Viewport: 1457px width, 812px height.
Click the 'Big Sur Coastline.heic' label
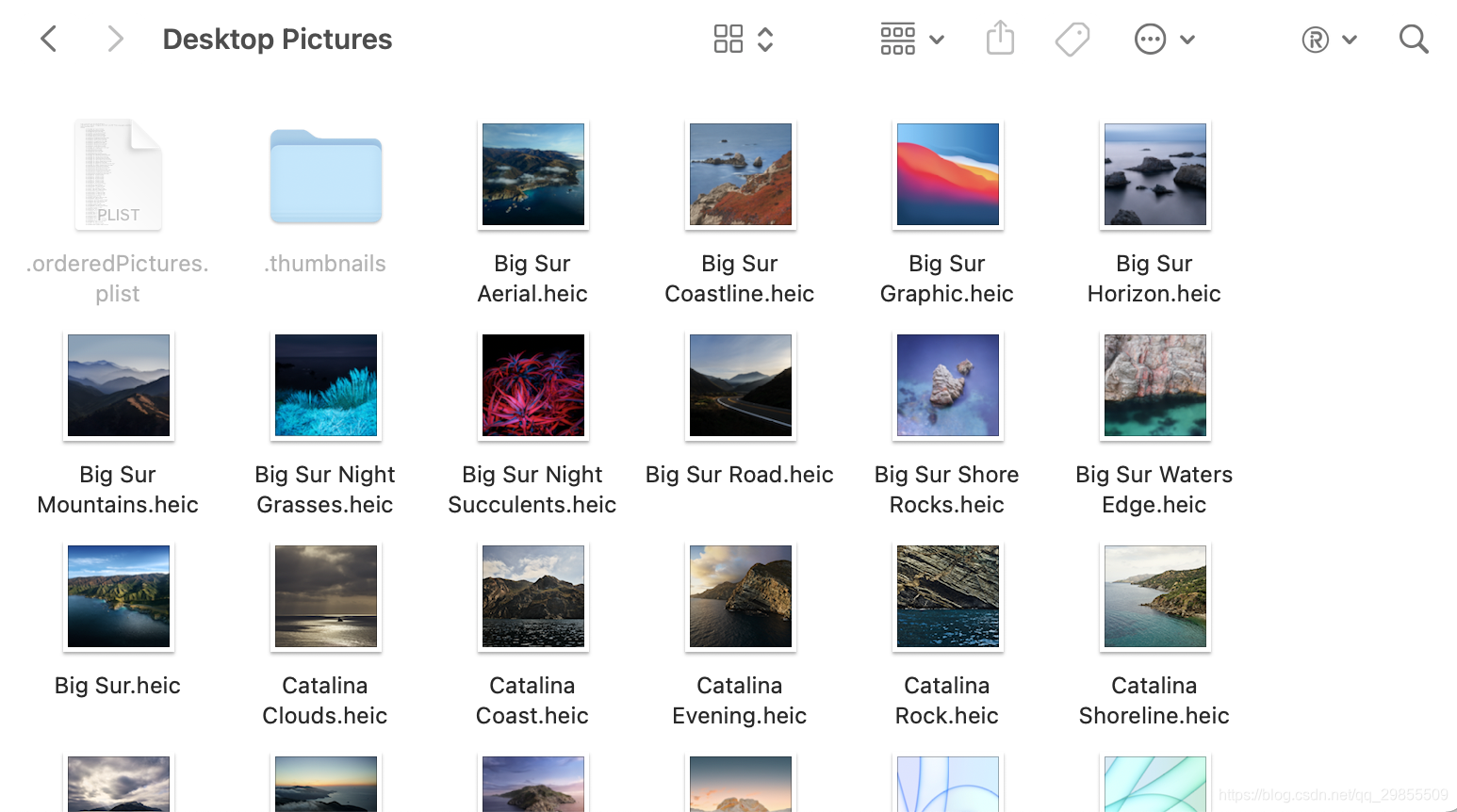pos(740,279)
